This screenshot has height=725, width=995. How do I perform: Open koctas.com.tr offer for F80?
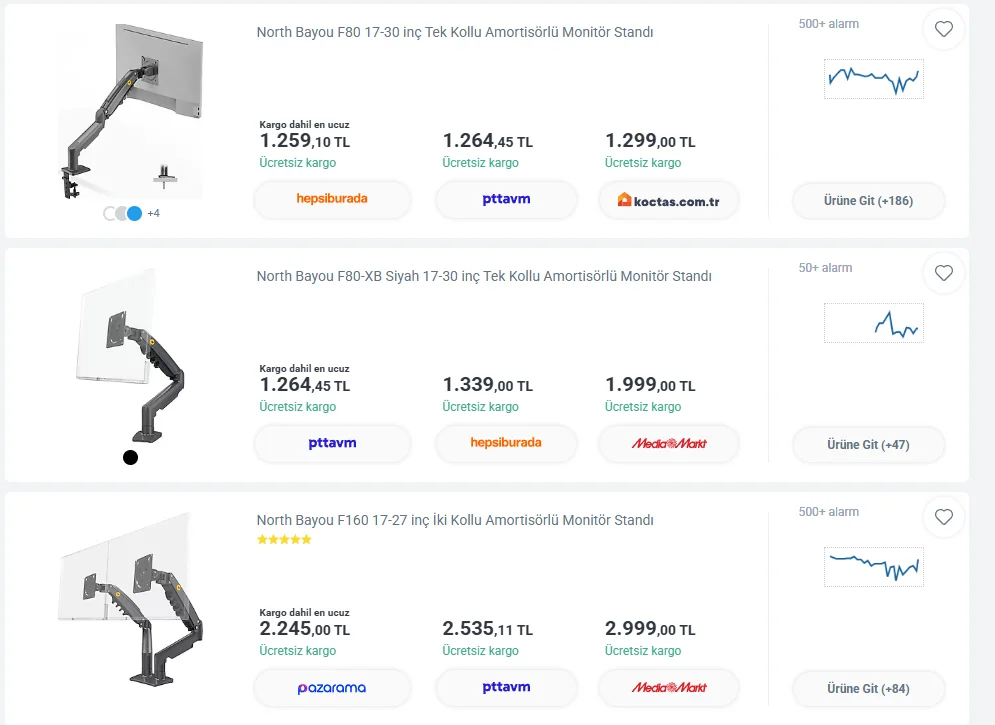(x=668, y=200)
